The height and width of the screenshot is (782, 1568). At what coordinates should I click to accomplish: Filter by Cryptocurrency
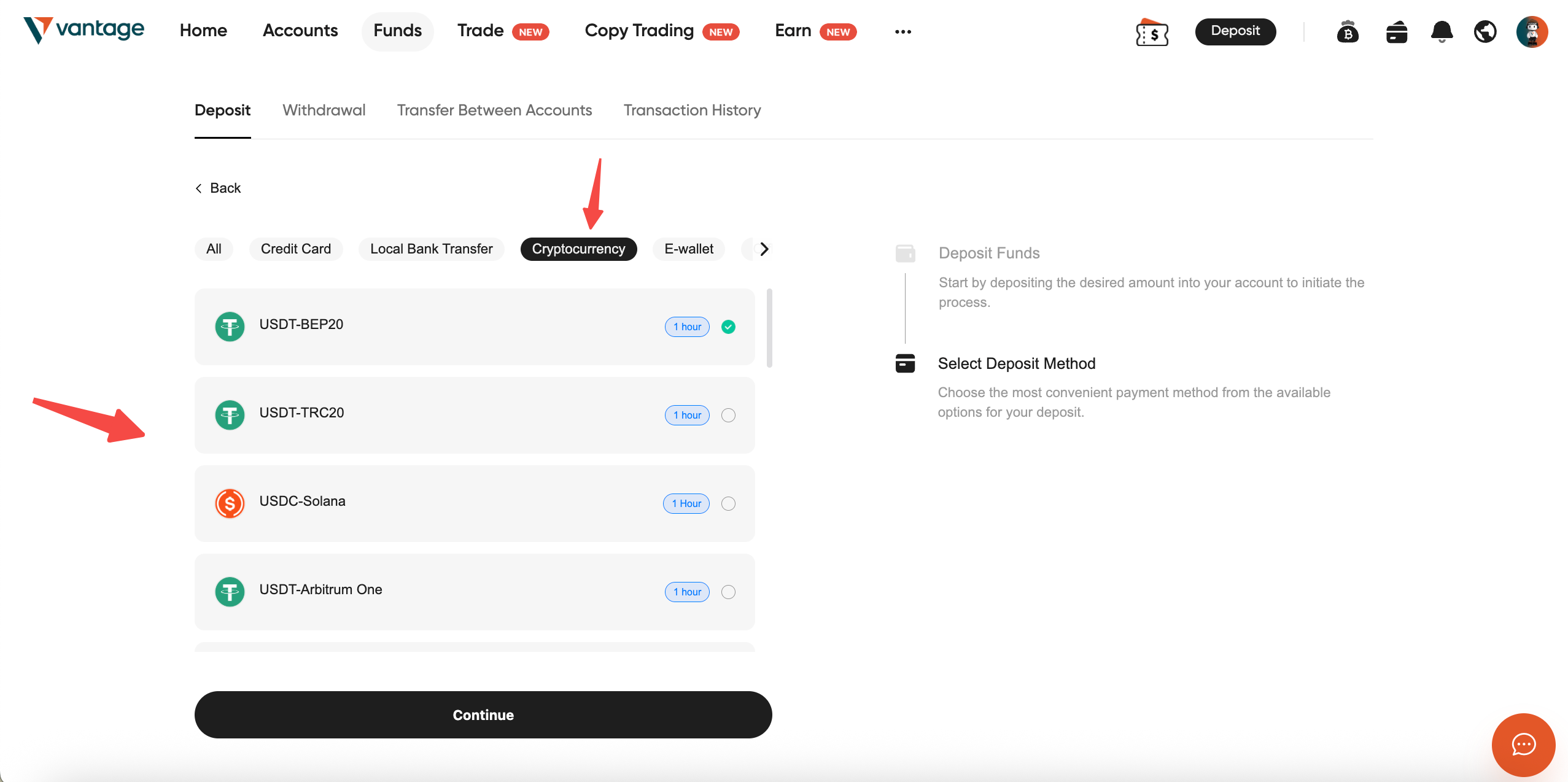[x=578, y=249]
